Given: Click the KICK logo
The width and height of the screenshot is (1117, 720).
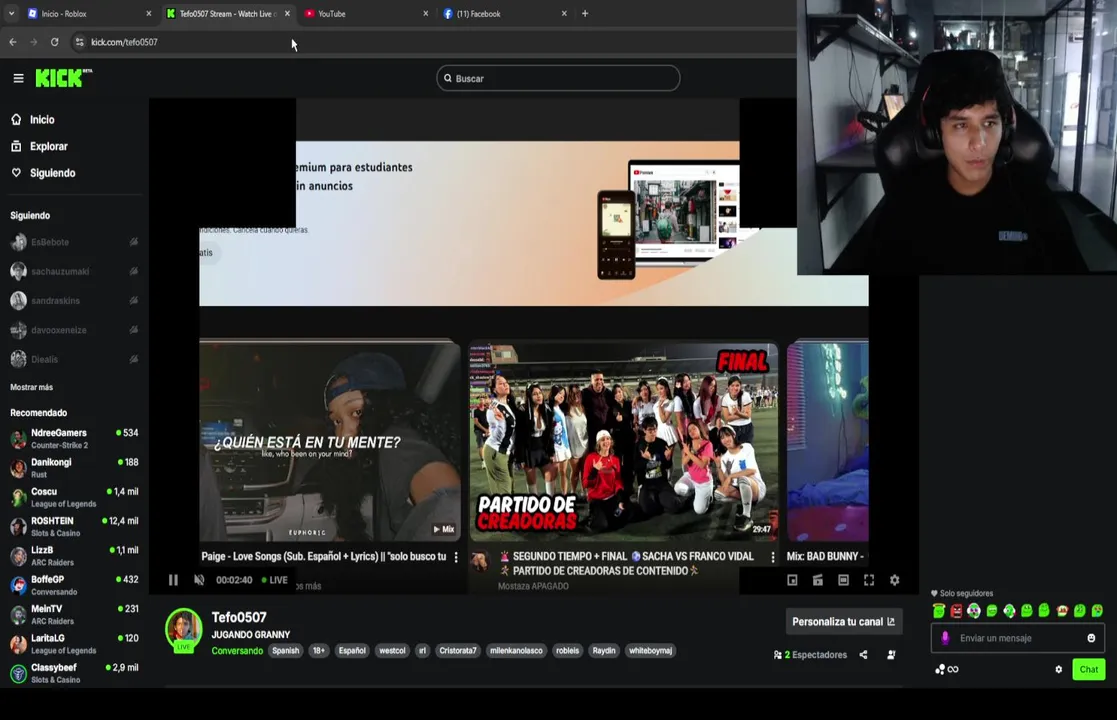Looking at the screenshot, I should pyautogui.click(x=63, y=78).
